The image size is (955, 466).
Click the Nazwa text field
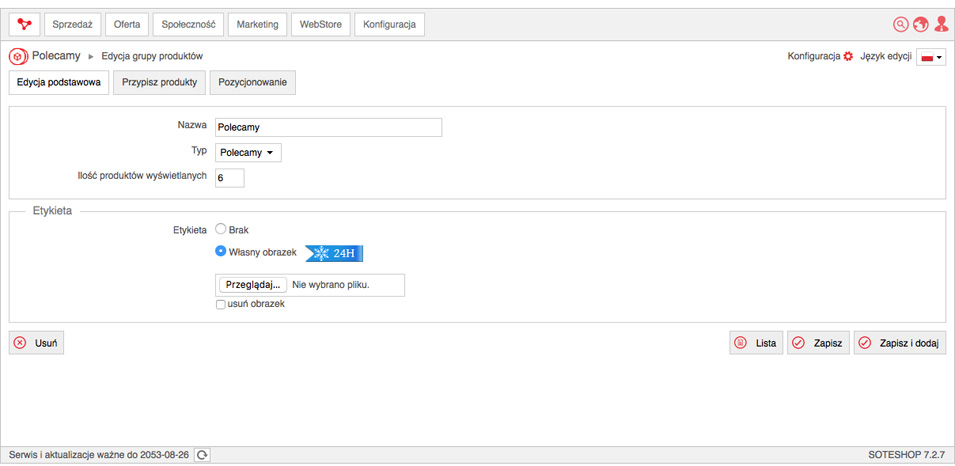click(328, 128)
